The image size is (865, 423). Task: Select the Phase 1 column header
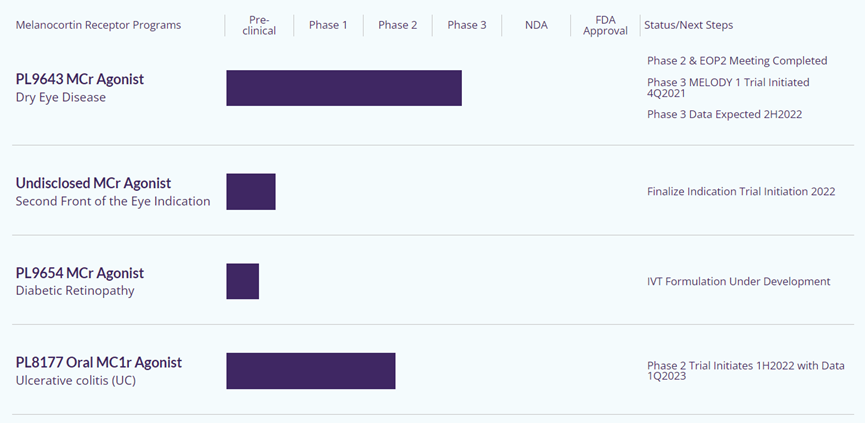(328, 25)
